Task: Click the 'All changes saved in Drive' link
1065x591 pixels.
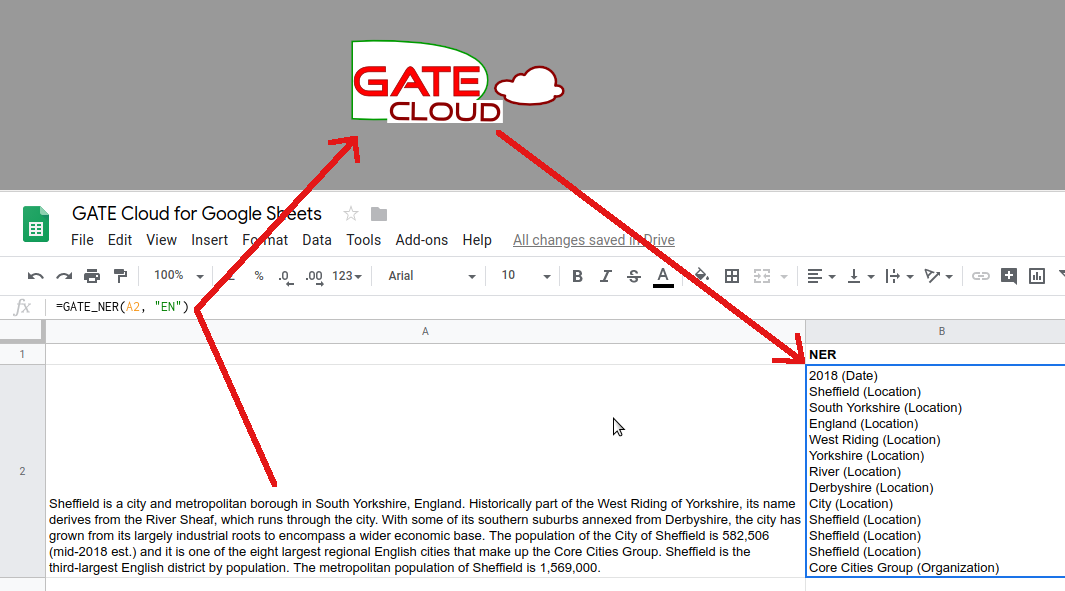Action: pyautogui.click(x=594, y=240)
